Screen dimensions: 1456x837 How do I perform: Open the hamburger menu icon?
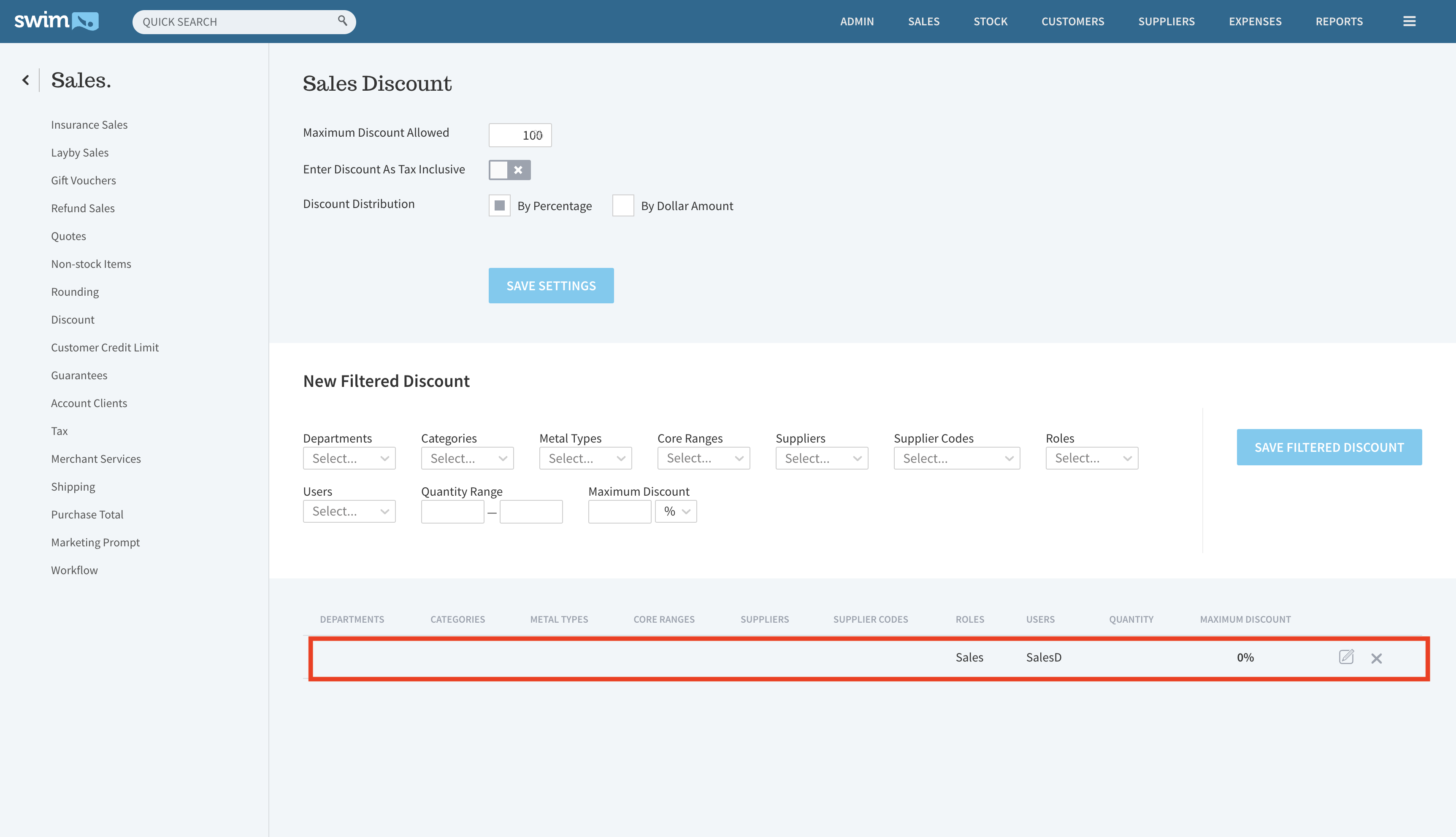click(x=1409, y=21)
